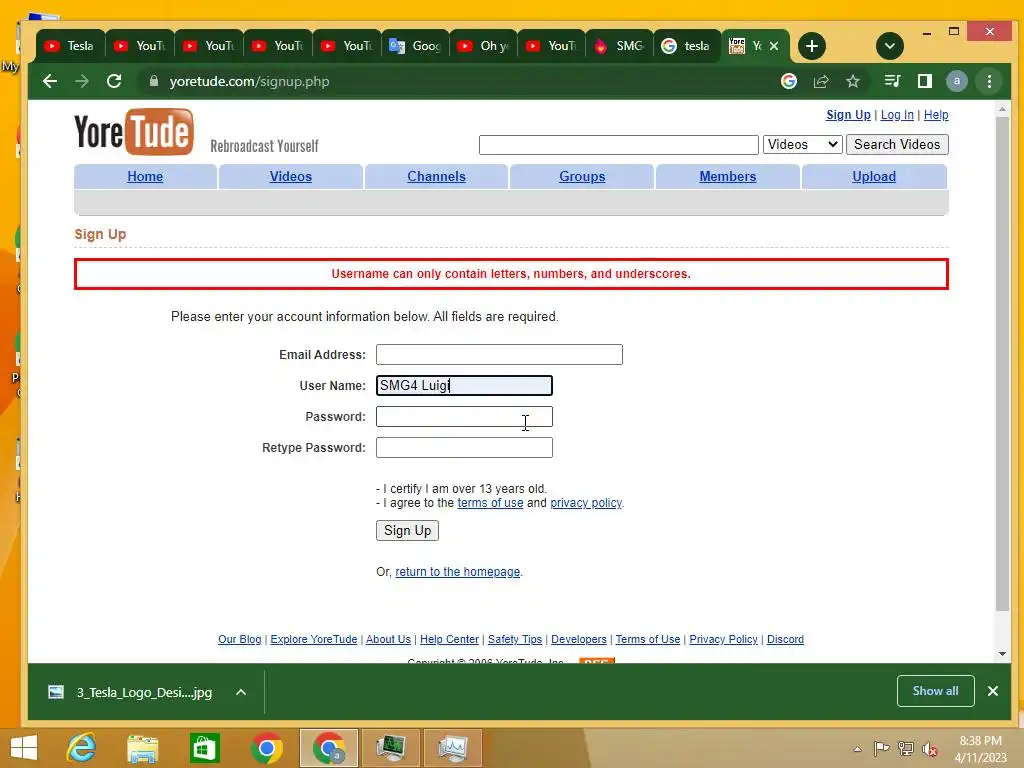Open the Chrome three-dot menu

(x=989, y=81)
